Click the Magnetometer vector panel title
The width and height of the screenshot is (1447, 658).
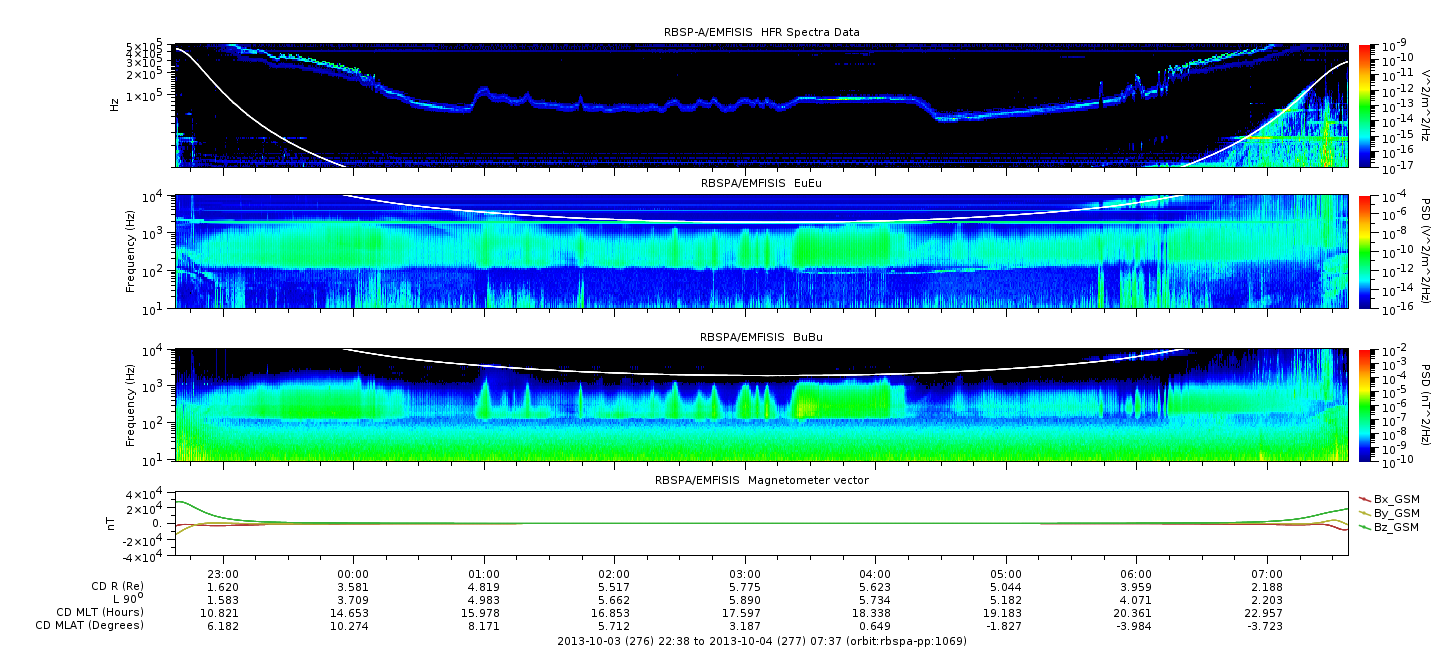click(761, 480)
